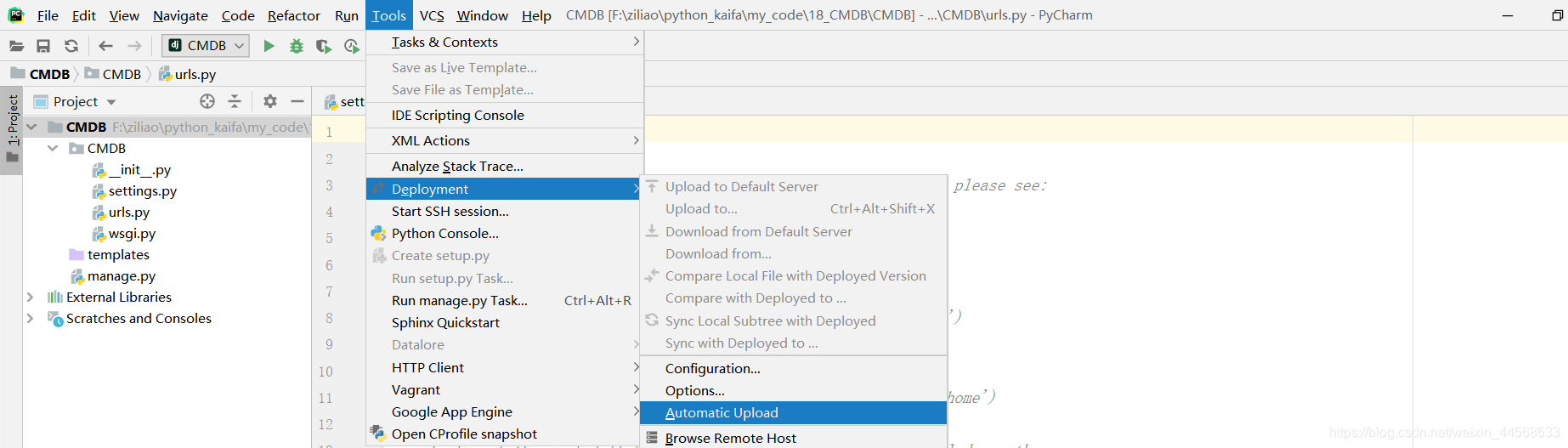
Task: Open the Refactor menu
Action: coord(293,15)
